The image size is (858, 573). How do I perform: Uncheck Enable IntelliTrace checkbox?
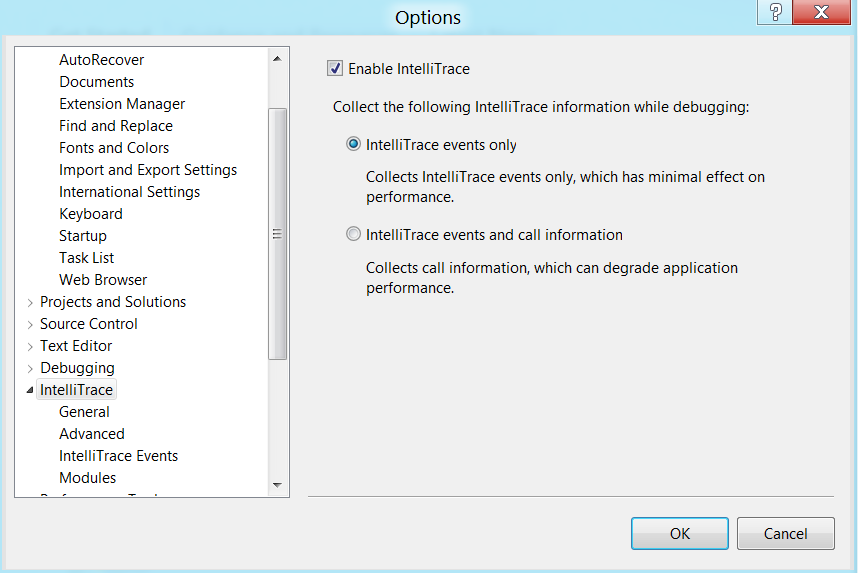(335, 68)
